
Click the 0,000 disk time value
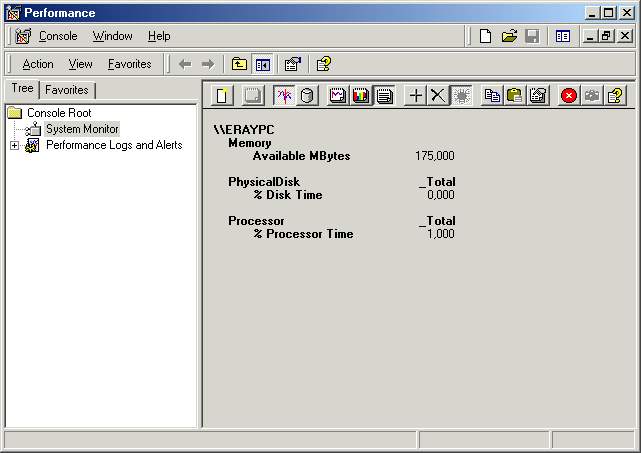[441, 195]
